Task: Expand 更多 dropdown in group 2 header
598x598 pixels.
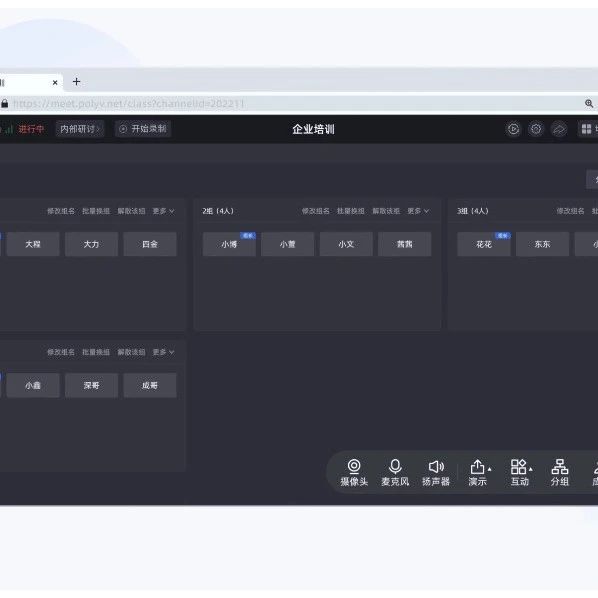Action: [418, 211]
